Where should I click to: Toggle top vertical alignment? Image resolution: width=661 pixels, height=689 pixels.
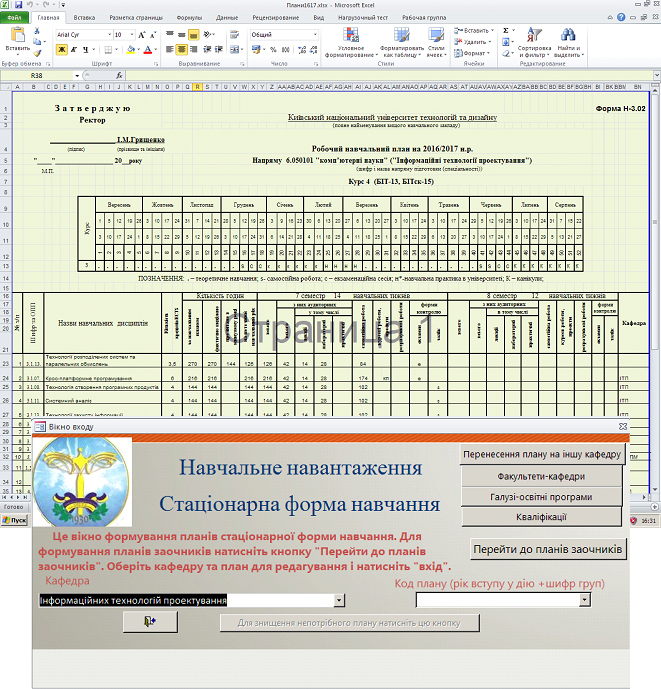170,34
